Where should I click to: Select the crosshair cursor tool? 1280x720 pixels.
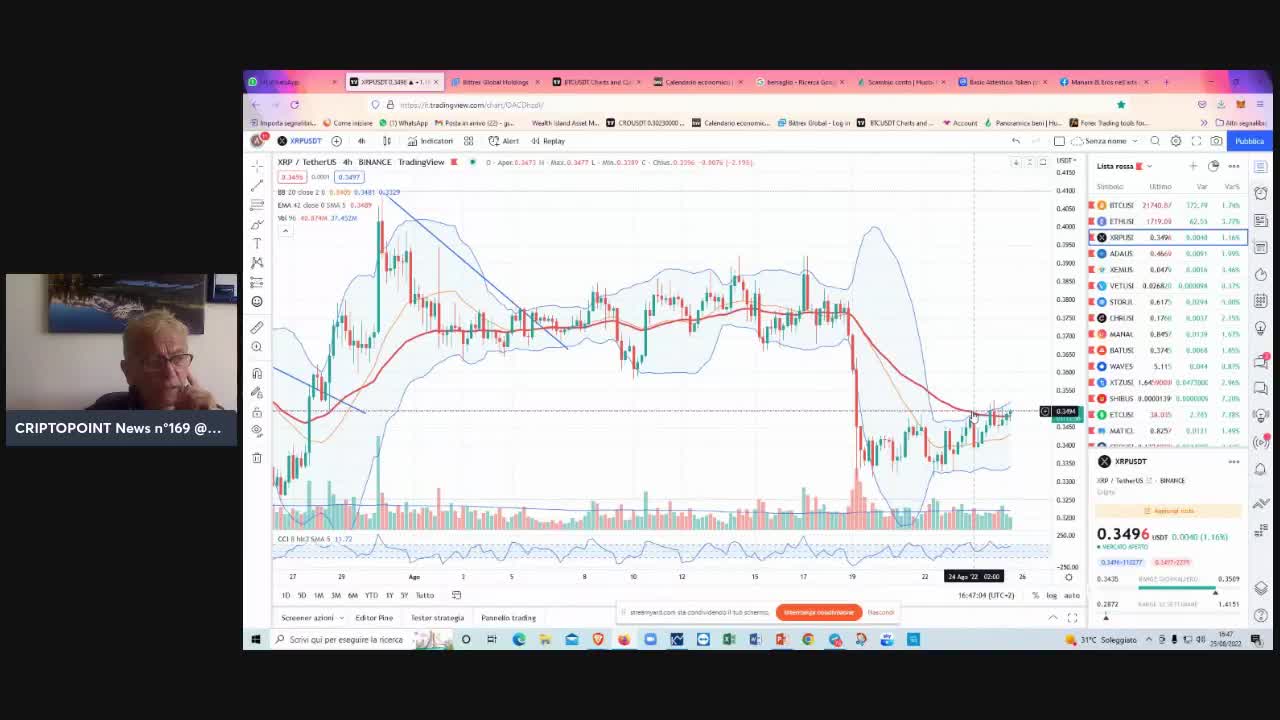[x=257, y=166]
